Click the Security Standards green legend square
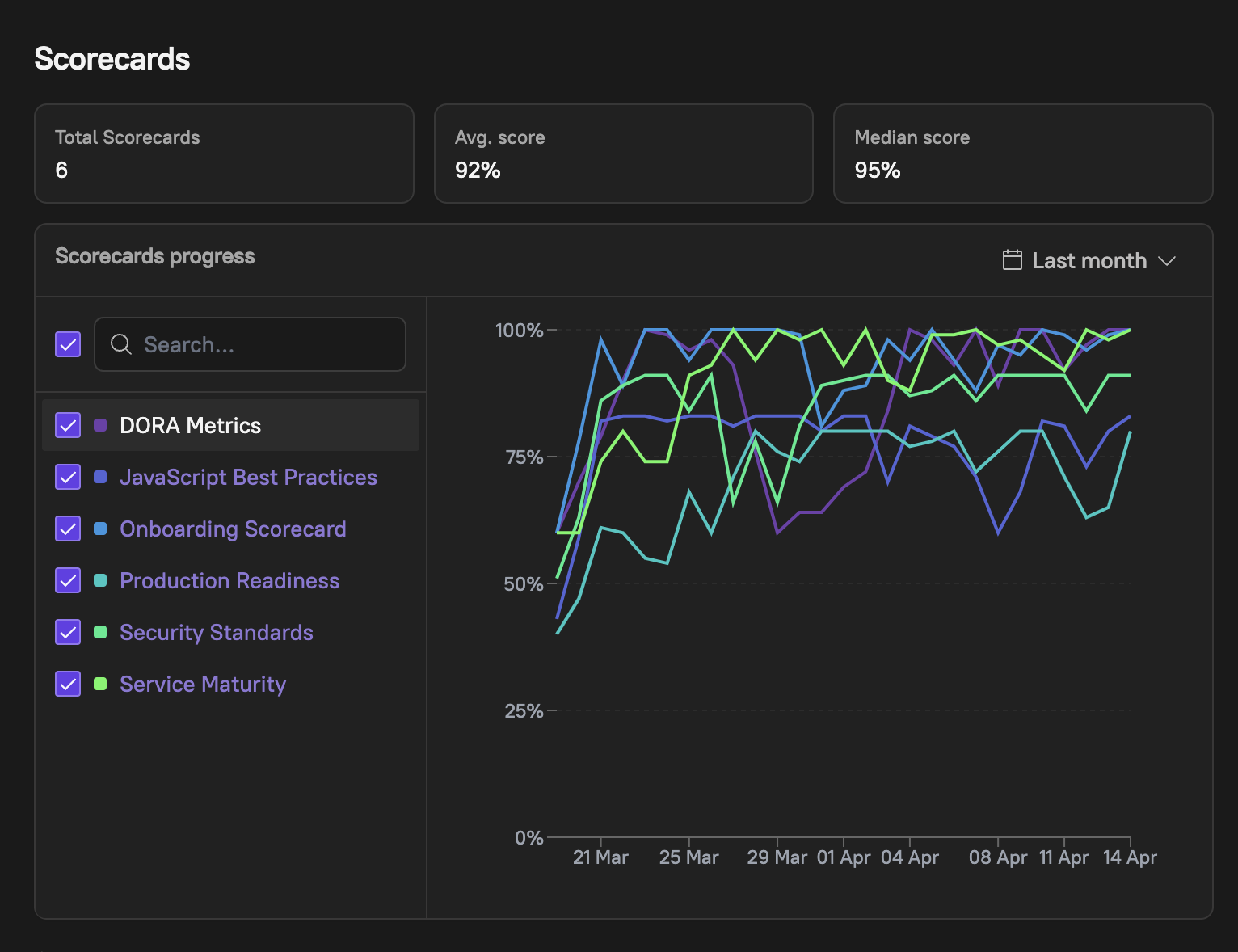This screenshot has height=952, width=1238. tap(100, 632)
